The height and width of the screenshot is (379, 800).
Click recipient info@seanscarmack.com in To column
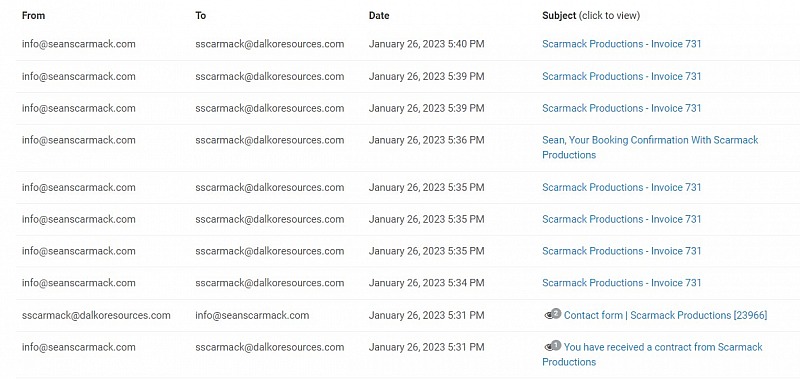[252, 315]
